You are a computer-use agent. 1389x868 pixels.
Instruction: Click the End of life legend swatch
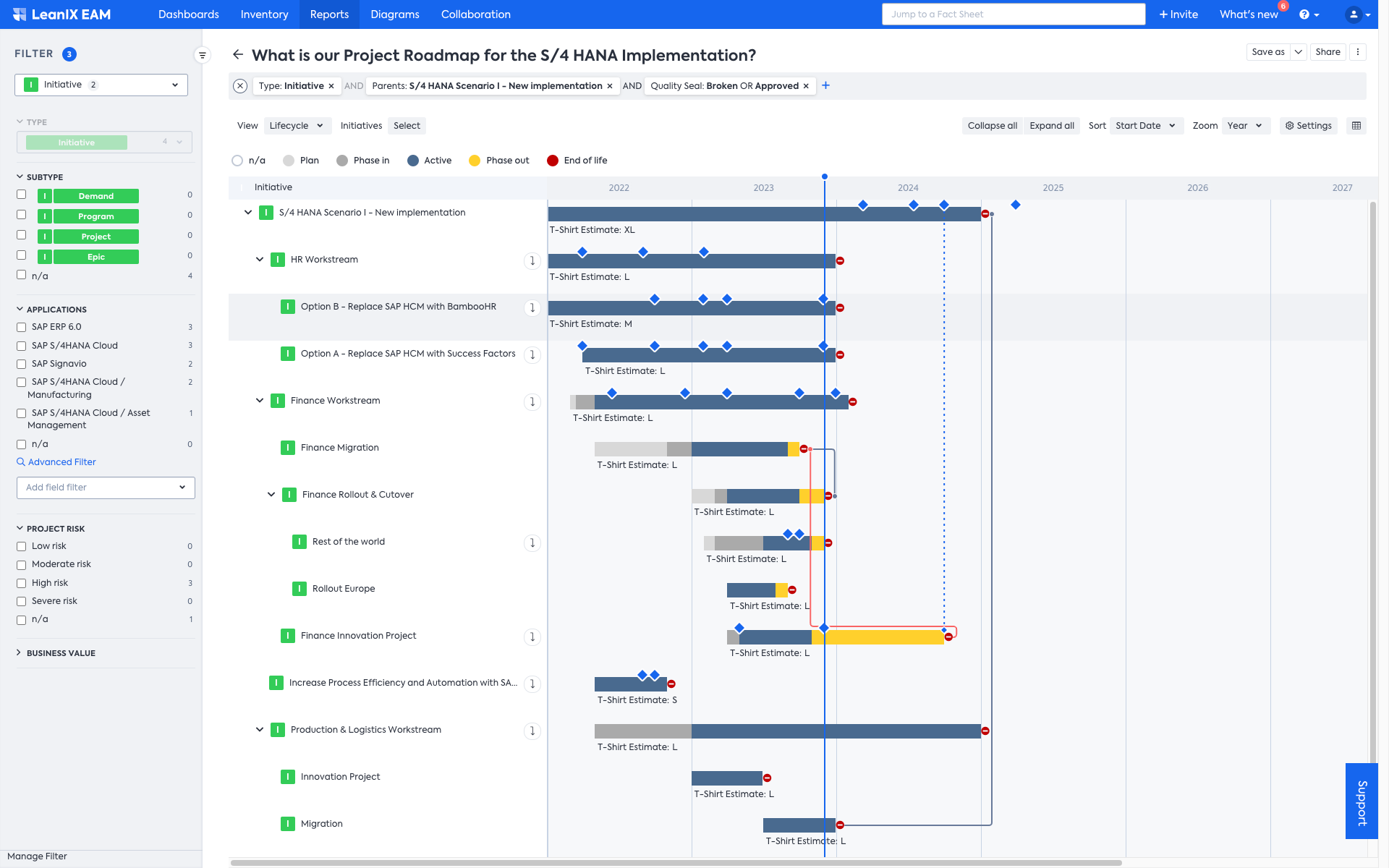[553, 161]
